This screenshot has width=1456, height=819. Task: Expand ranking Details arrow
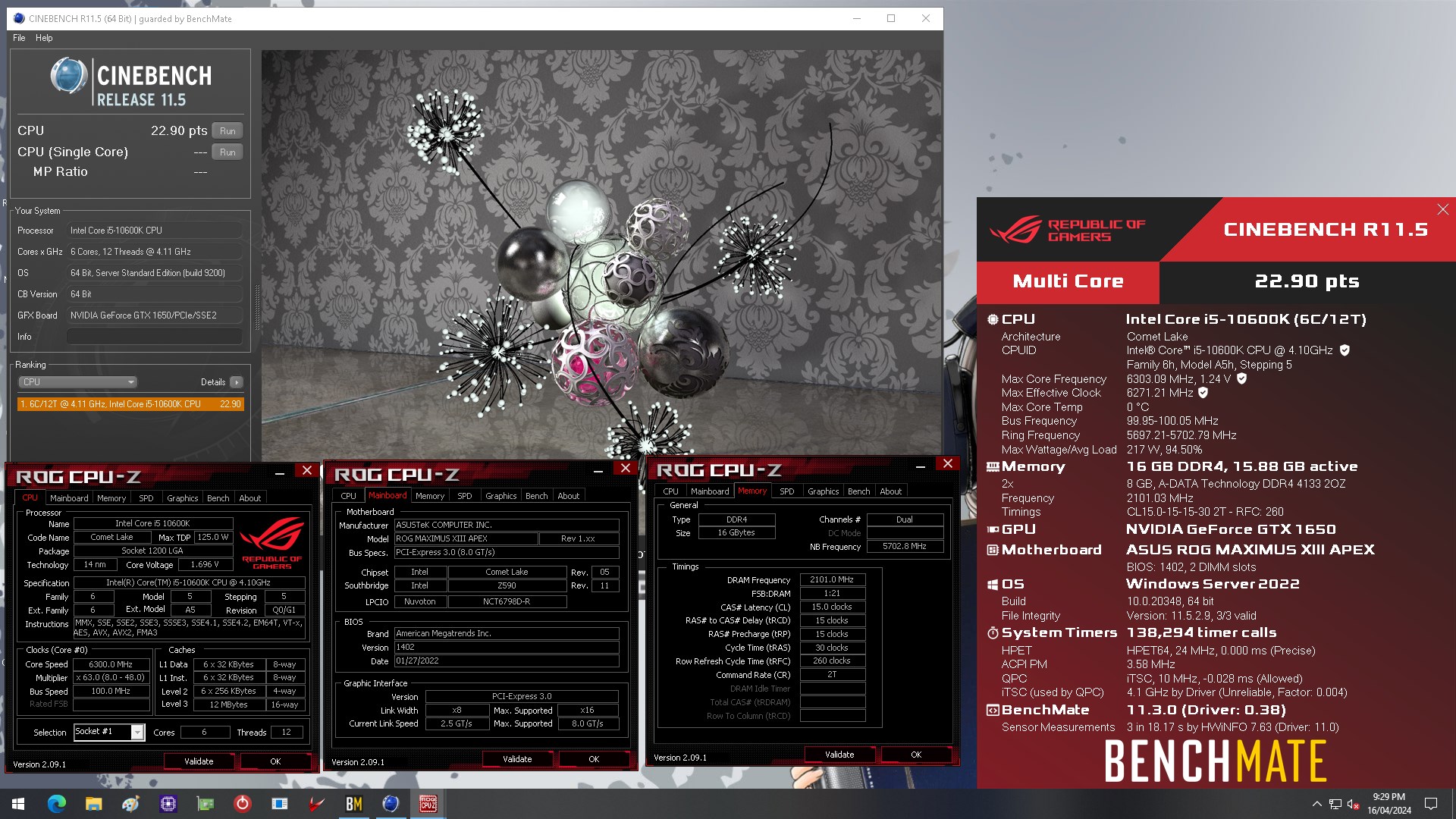coord(237,382)
